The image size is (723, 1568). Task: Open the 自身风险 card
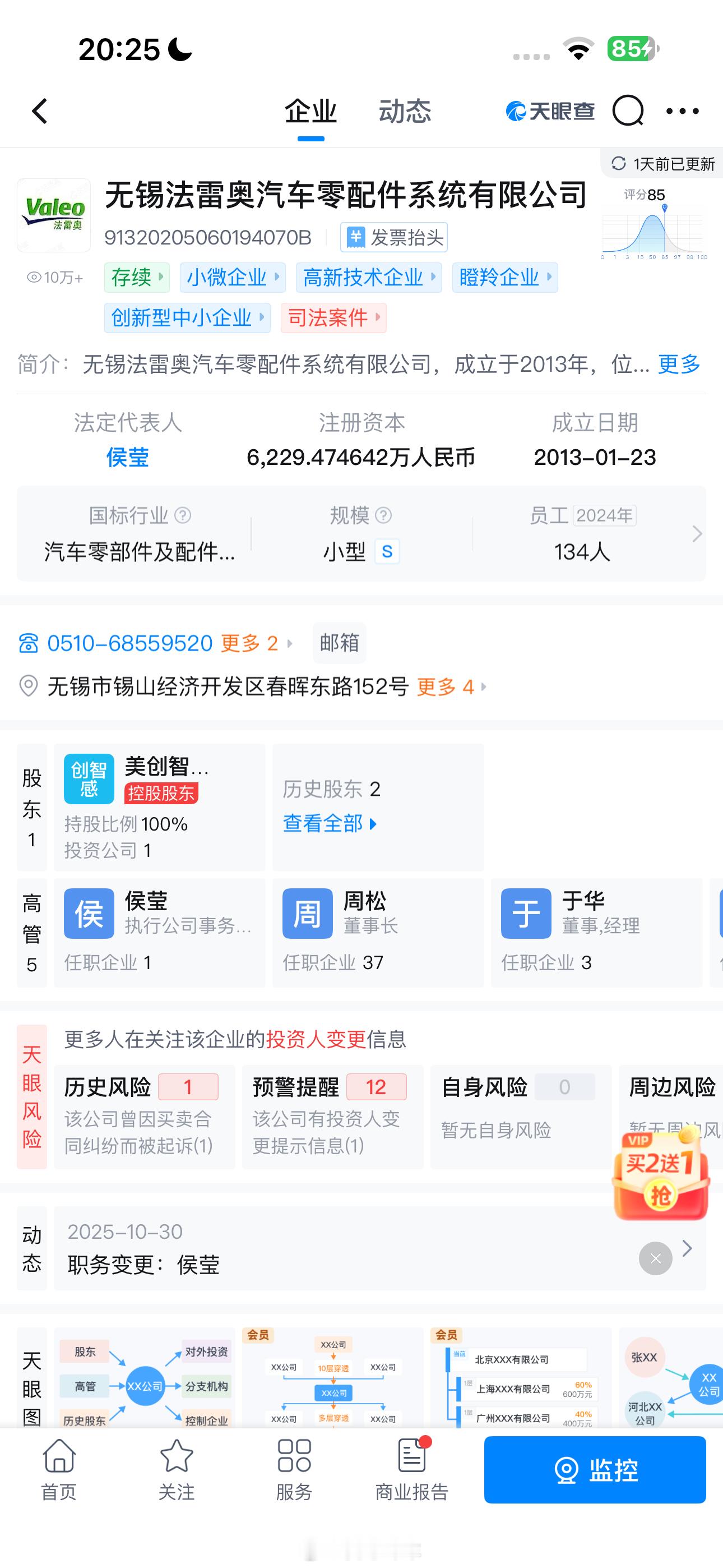pyautogui.click(x=520, y=1117)
